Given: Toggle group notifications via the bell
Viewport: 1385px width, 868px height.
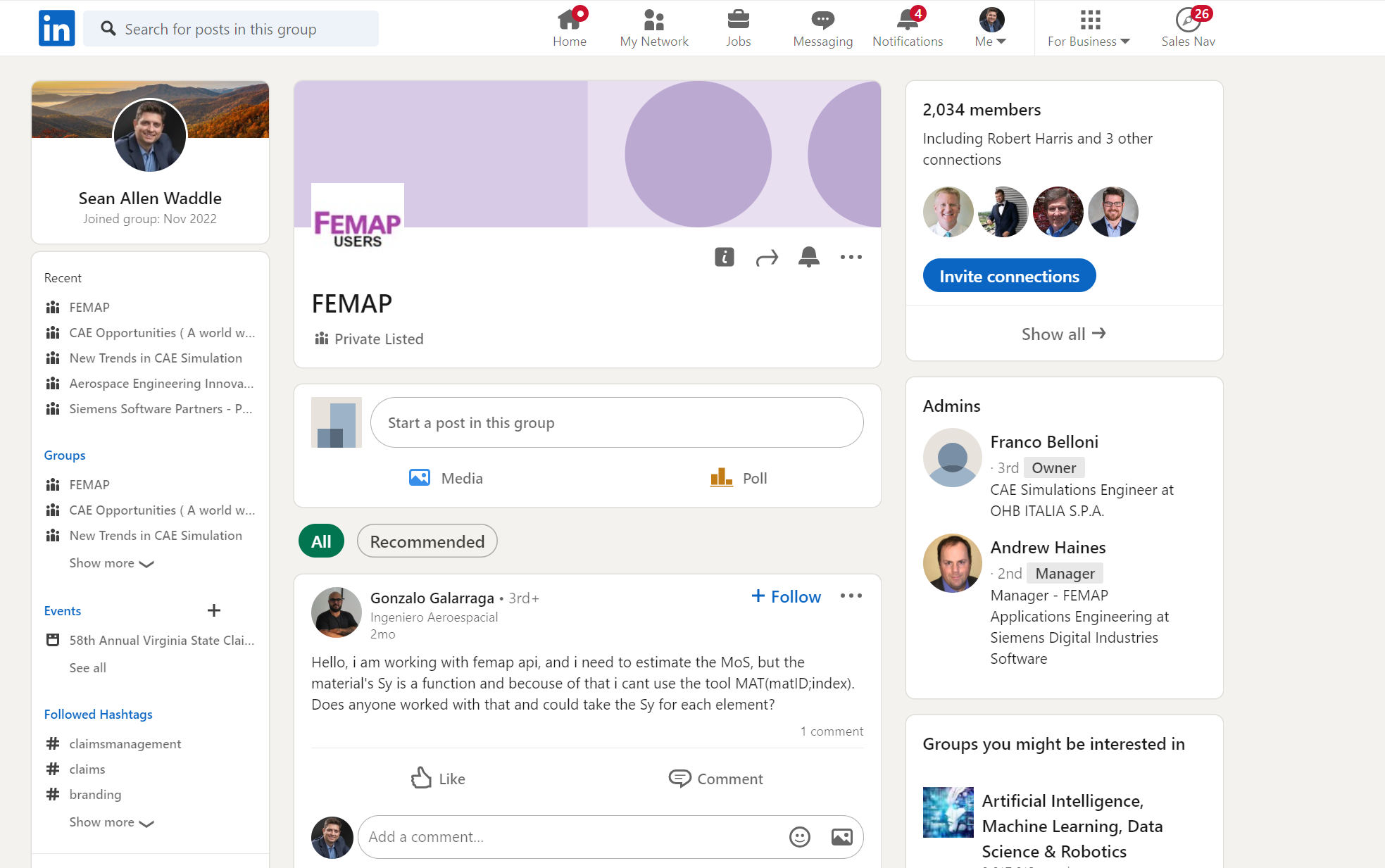Looking at the screenshot, I should 808,257.
